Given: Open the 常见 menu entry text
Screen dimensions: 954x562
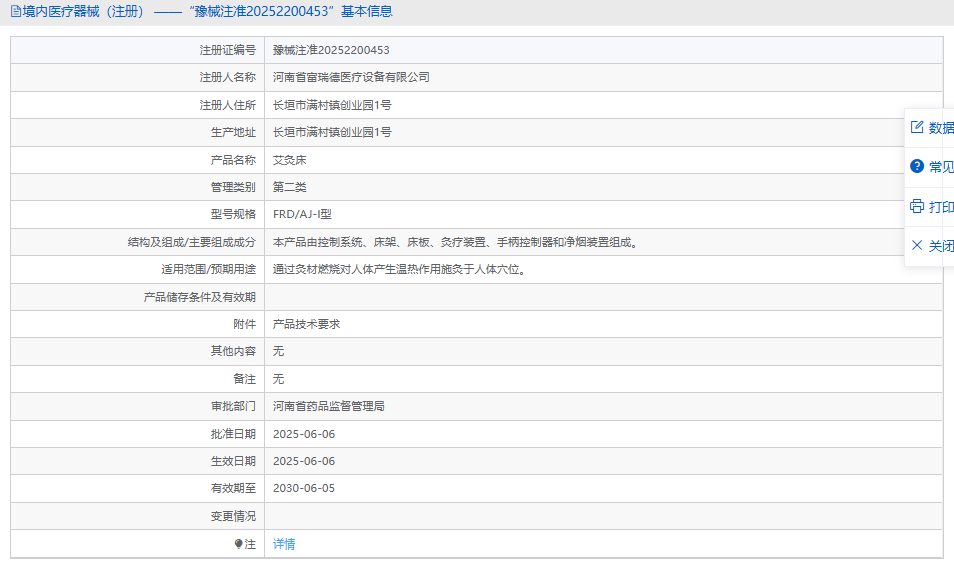Looking at the screenshot, I should click(941, 166).
